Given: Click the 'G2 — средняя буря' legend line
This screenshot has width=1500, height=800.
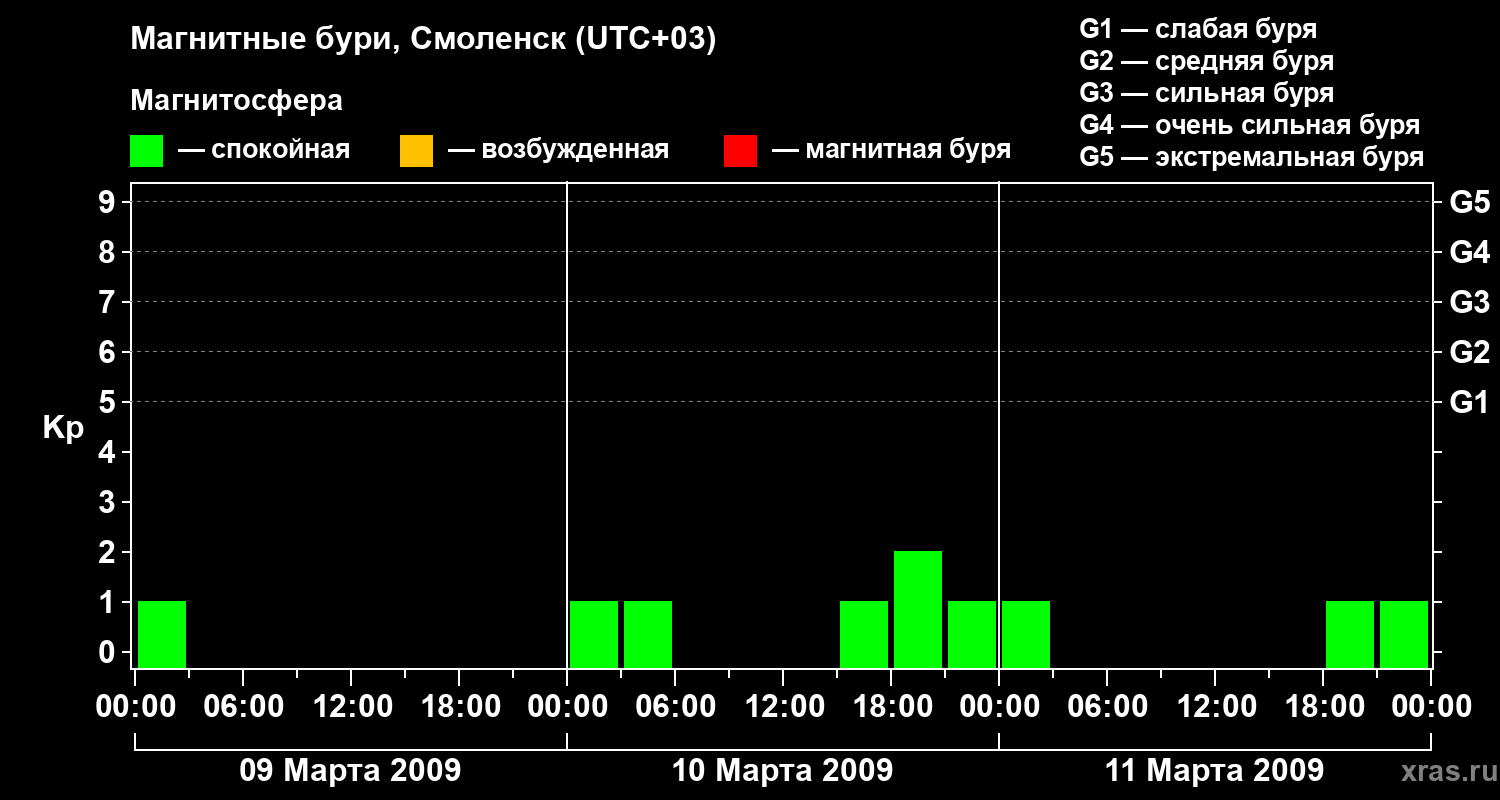Looking at the screenshot, I should pos(1207,60).
